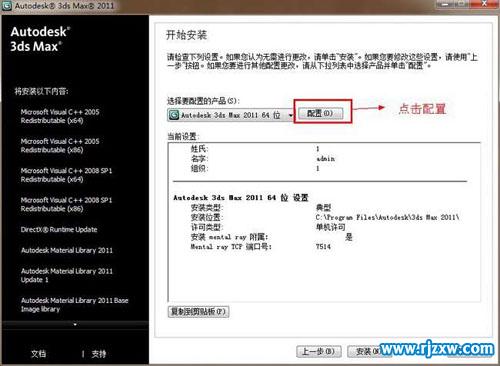Select Autodesk Material Library 2011 entry
This screenshot has width=500, height=366.
click(67, 250)
